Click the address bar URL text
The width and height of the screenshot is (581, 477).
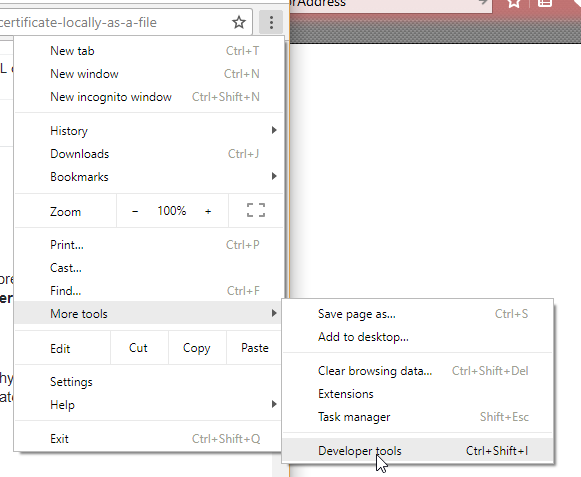point(78,23)
